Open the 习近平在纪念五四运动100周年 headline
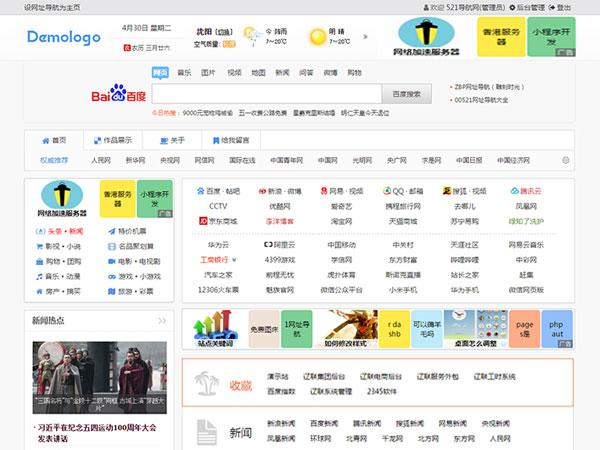The height and width of the screenshot is (450, 600). [96, 433]
